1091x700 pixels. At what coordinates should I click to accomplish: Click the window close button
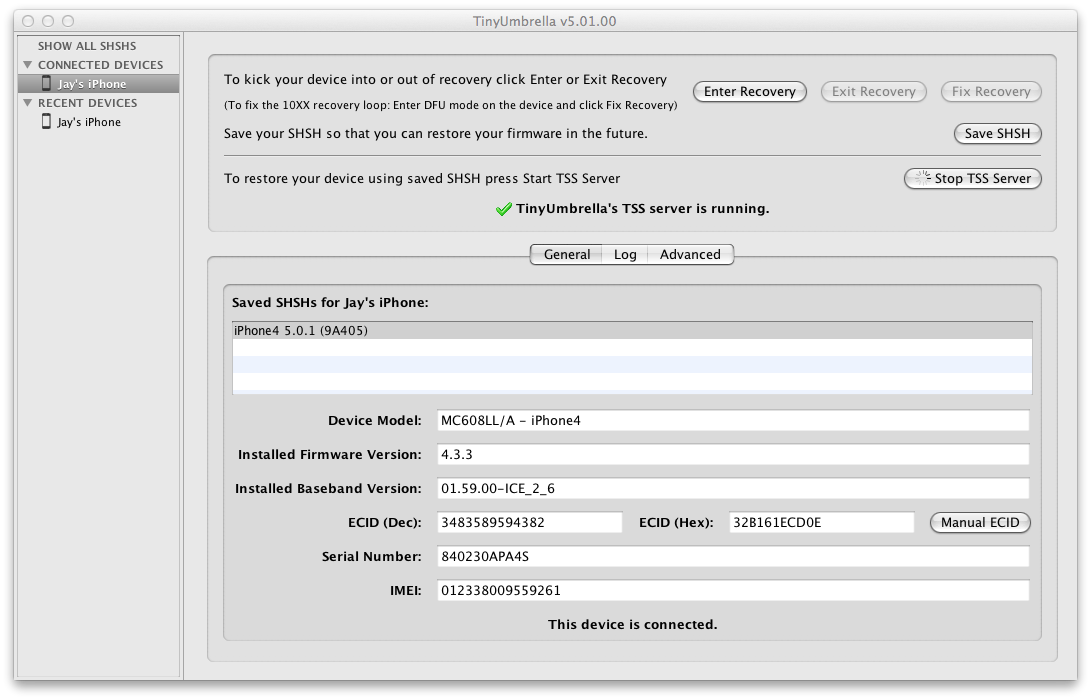point(29,22)
